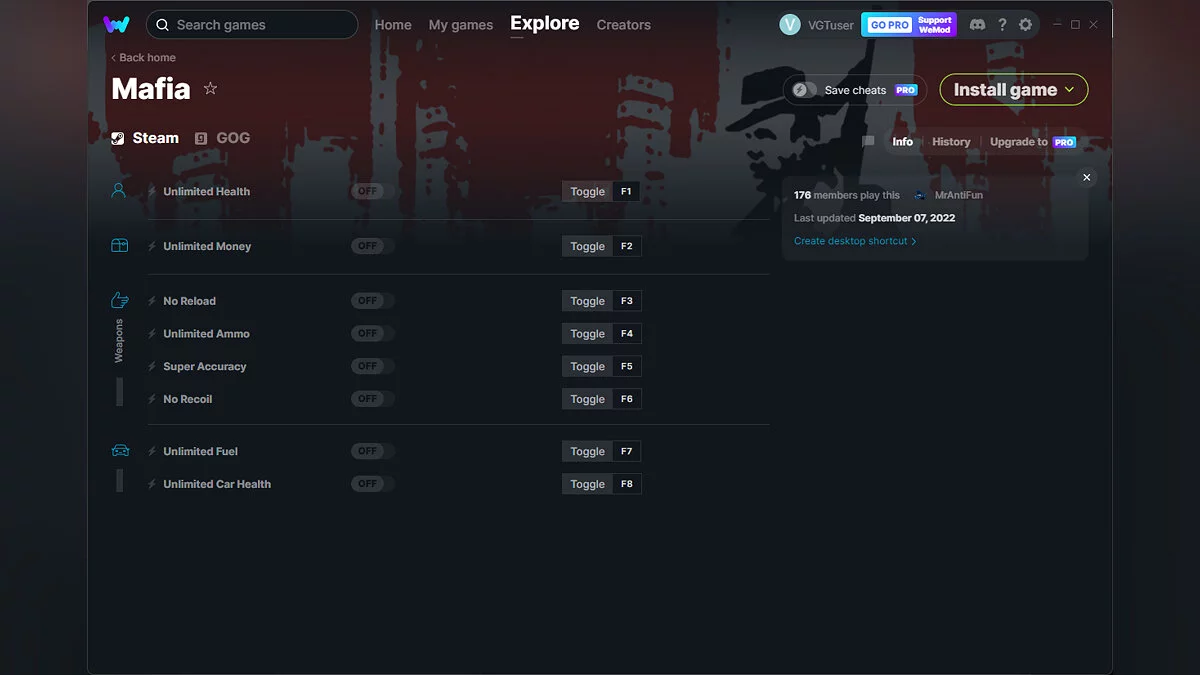Screen dimensions: 1200x675
Task: Open the History tab
Action: point(951,142)
